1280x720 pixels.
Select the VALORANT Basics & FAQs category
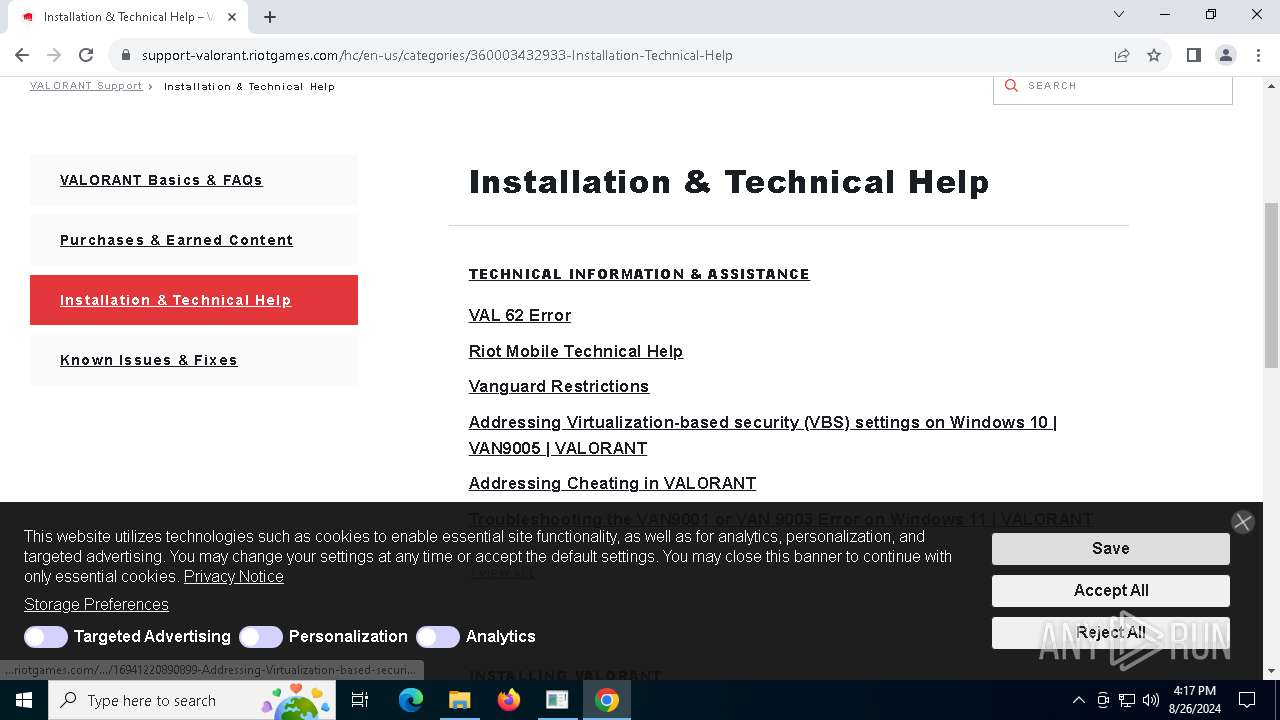(194, 180)
